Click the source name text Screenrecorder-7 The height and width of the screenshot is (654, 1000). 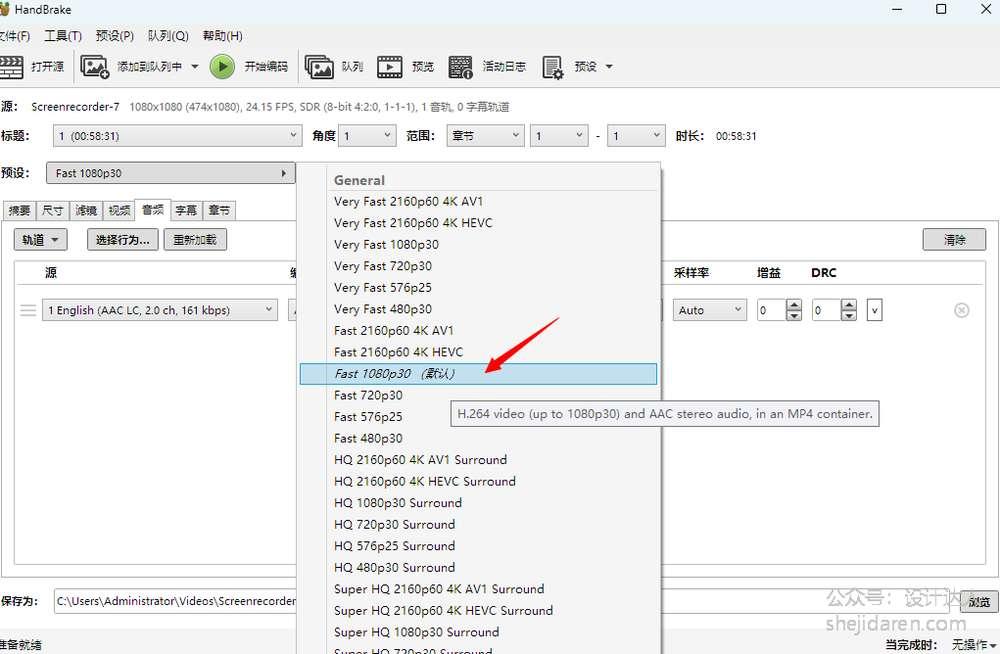(75, 107)
